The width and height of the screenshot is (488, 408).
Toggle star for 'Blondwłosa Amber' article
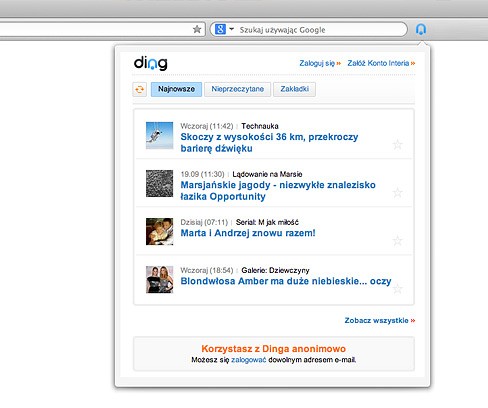pyautogui.click(x=397, y=289)
